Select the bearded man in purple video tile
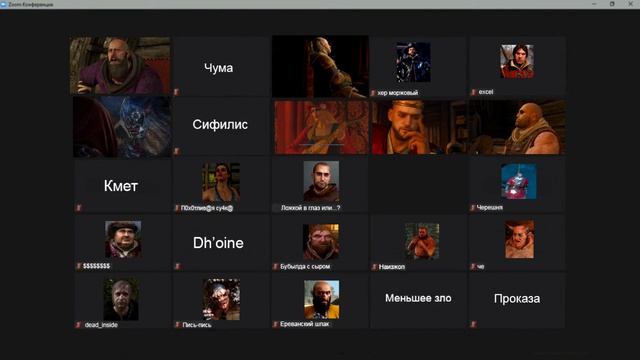This screenshot has width=640, height=360. pyautogui.click(x=120, y=66)
